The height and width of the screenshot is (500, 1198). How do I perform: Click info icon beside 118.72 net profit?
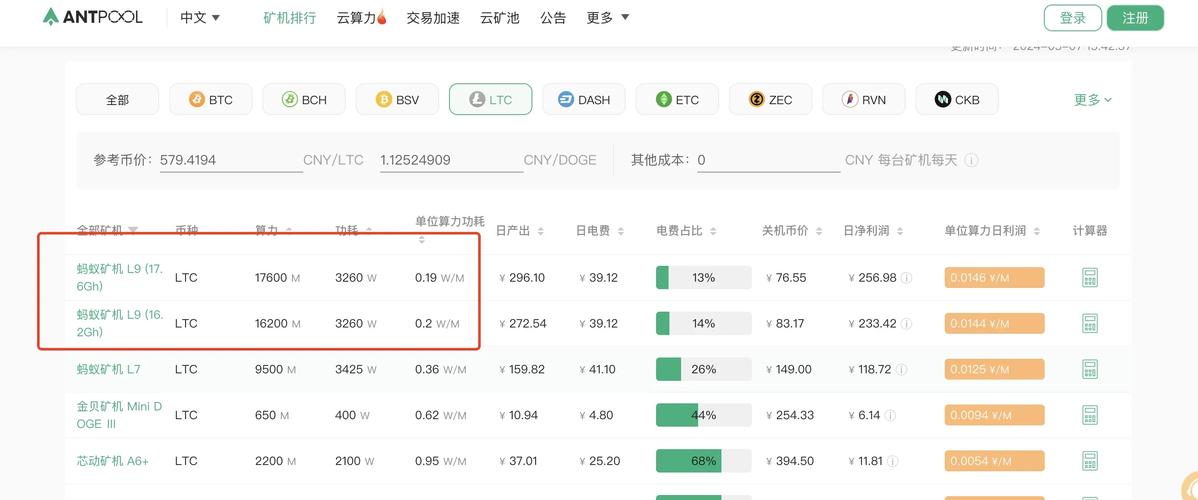[901, 369]
